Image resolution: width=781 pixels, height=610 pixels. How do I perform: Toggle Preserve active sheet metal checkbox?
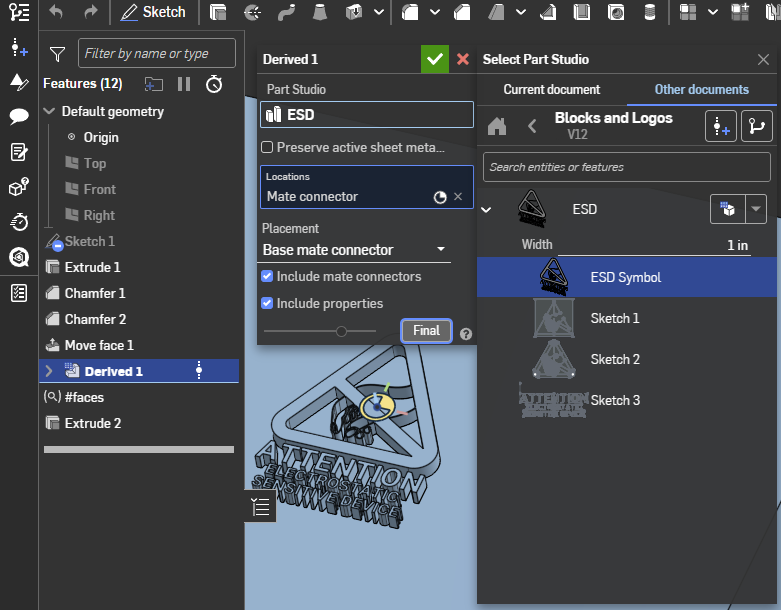click(267, 147)
